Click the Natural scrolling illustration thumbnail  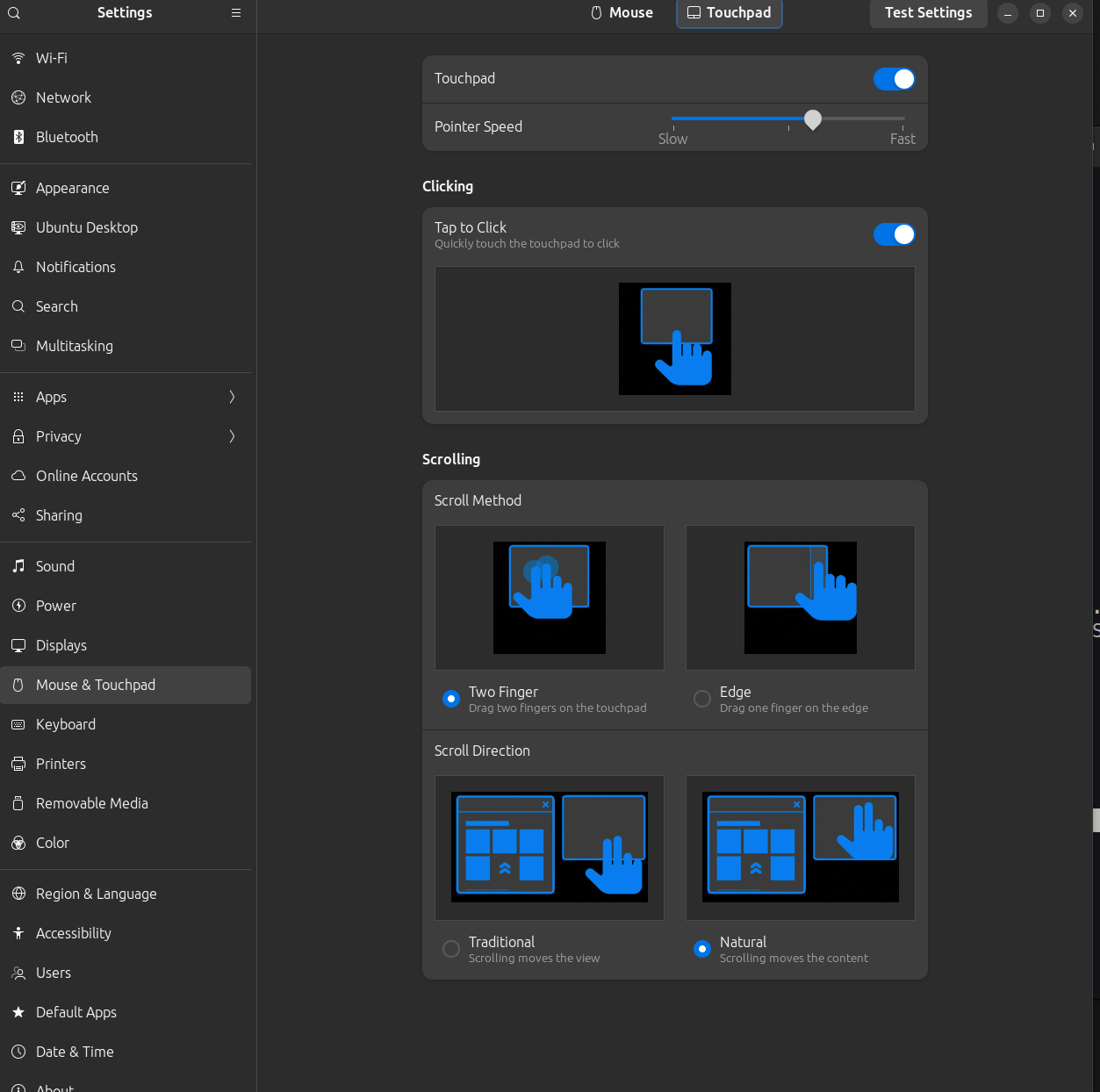pos(800,847)
